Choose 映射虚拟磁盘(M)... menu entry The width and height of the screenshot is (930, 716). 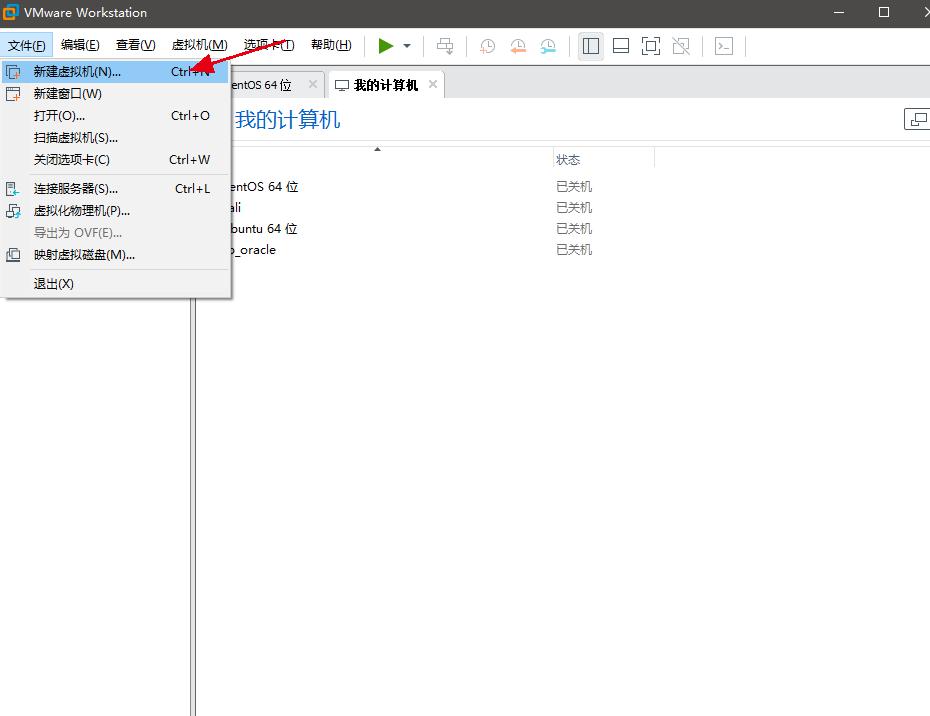(116, 254)
